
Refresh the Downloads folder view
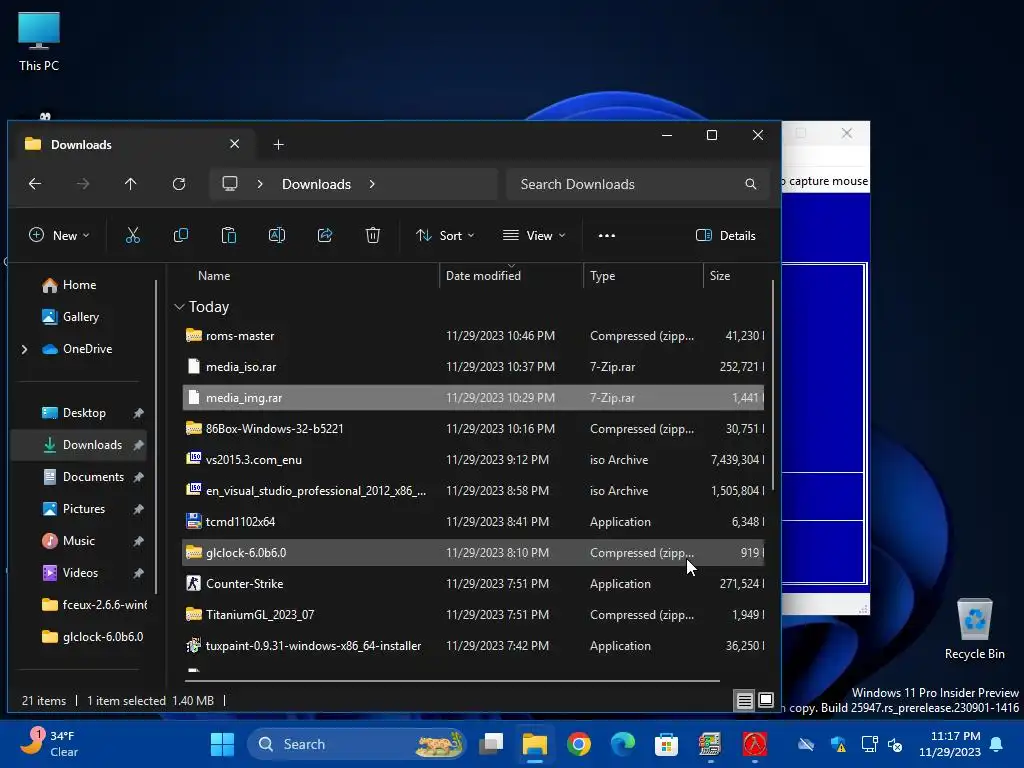[179, 184]
